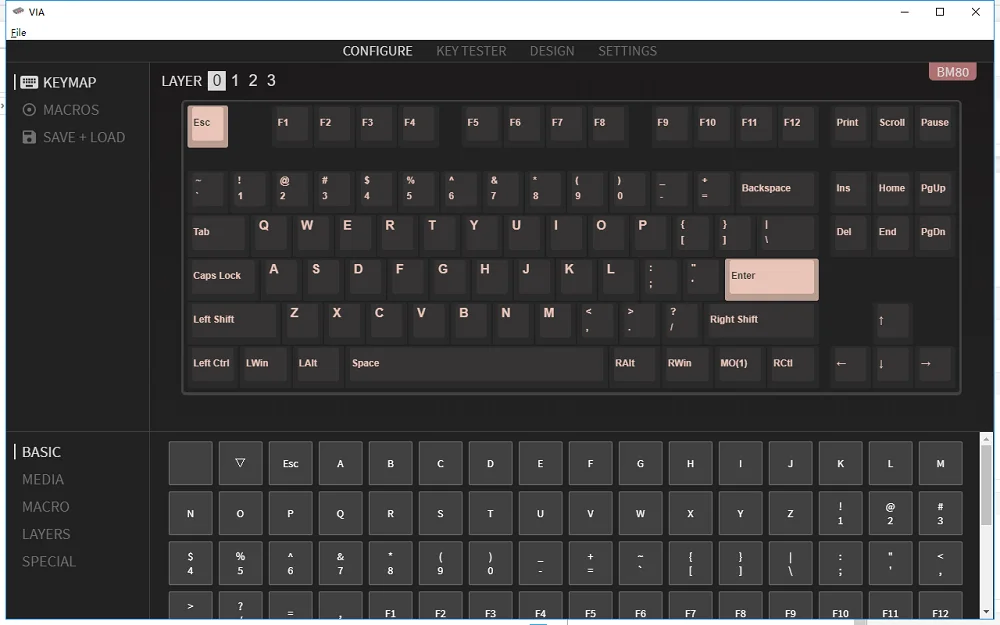Show the Special keycode category
Image resolution: width=1000 pixels, height=625 pixels.
point(49,562)
